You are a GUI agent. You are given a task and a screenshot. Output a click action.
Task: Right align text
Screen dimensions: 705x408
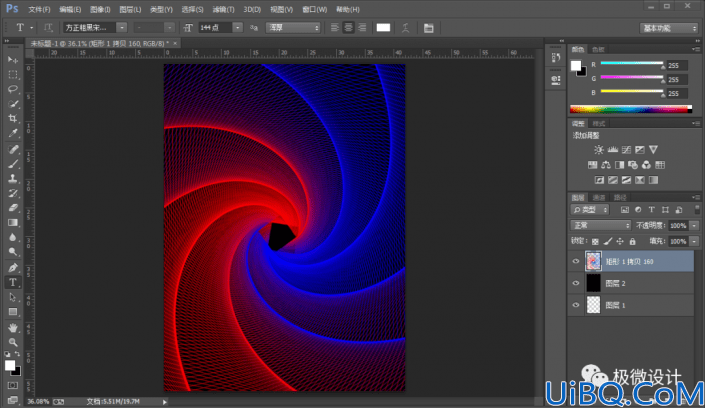pos(362,28)
